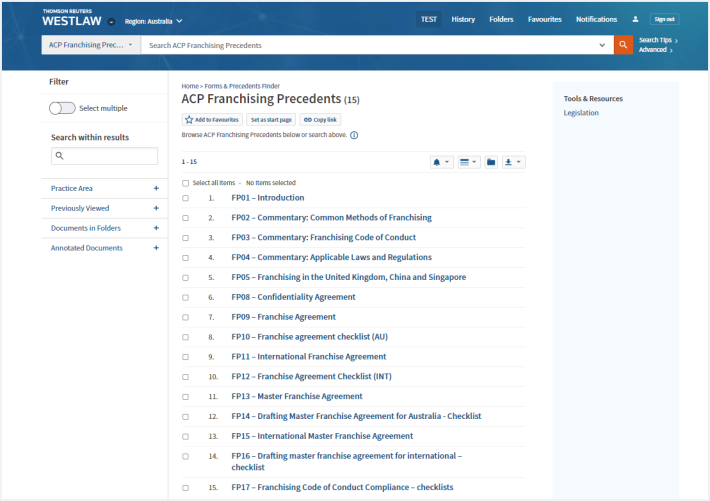Click the Search within results field
Screen dimensions: 710x501
pyautogui.click(x=104, y=156)
